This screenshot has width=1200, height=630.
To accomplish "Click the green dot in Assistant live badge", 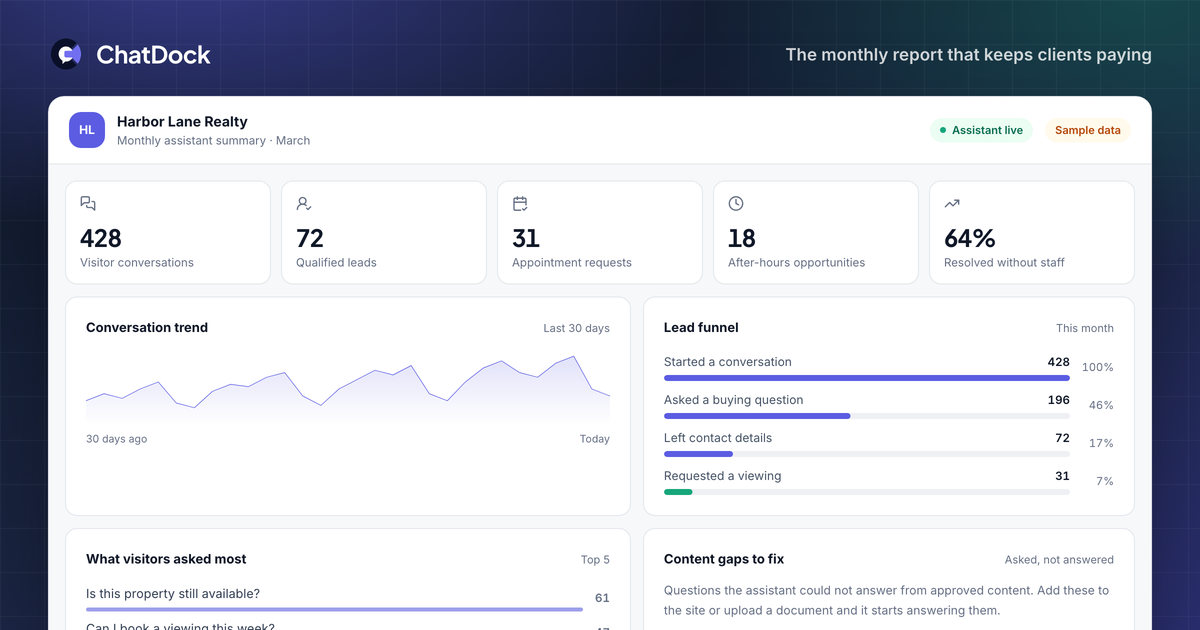I will point(943,130).
